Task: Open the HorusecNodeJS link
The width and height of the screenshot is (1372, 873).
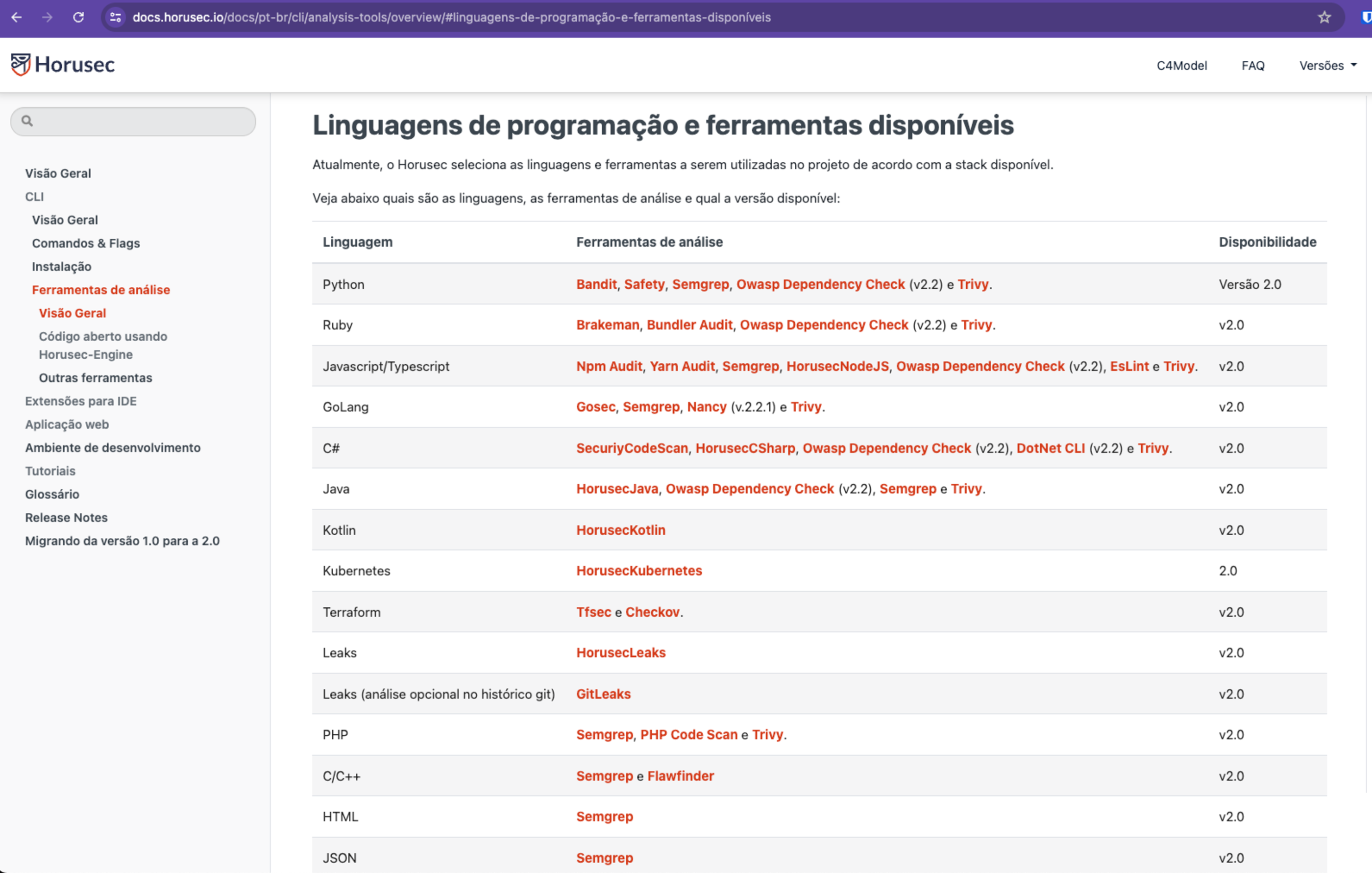Action: coord(837,367)
